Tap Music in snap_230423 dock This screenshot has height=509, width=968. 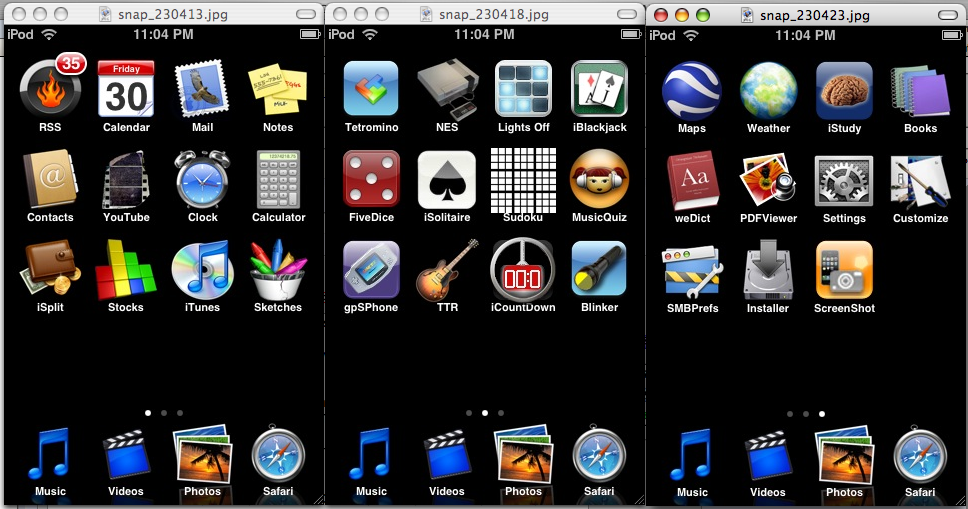pos(691,457)
